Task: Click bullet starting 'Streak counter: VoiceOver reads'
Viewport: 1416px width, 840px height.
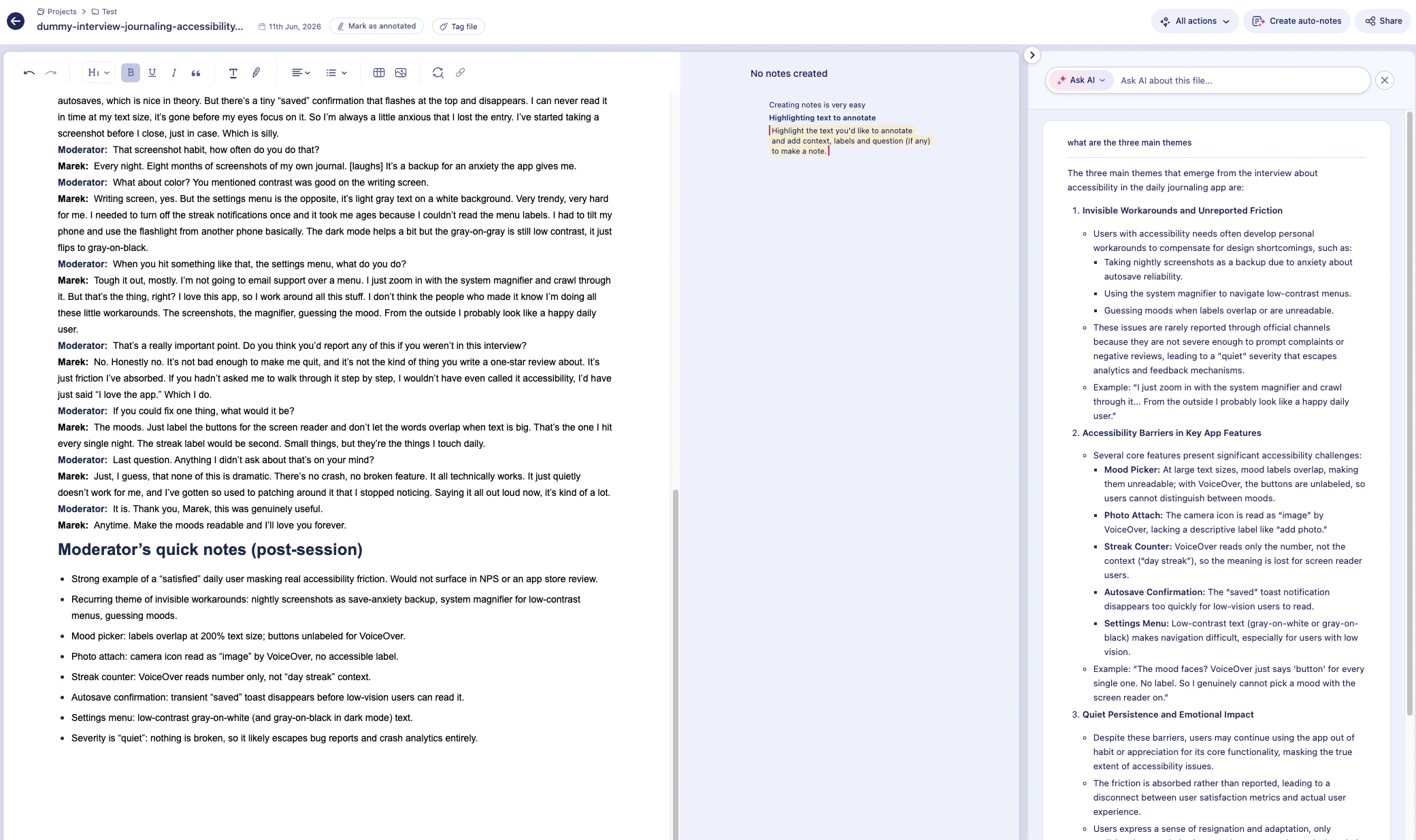Action: point(221,677)
